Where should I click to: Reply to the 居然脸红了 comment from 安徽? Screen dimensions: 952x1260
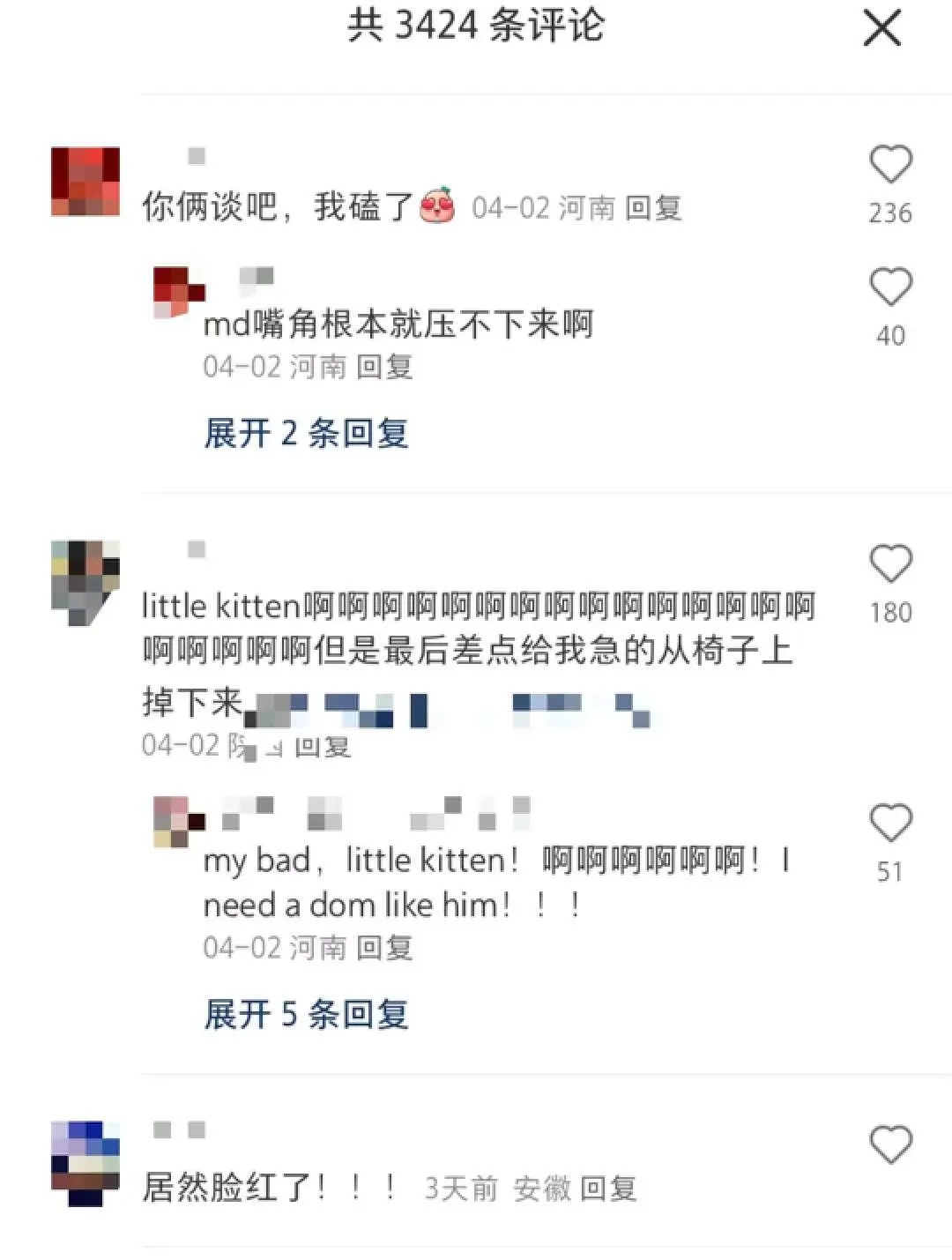pos(608,1189)
